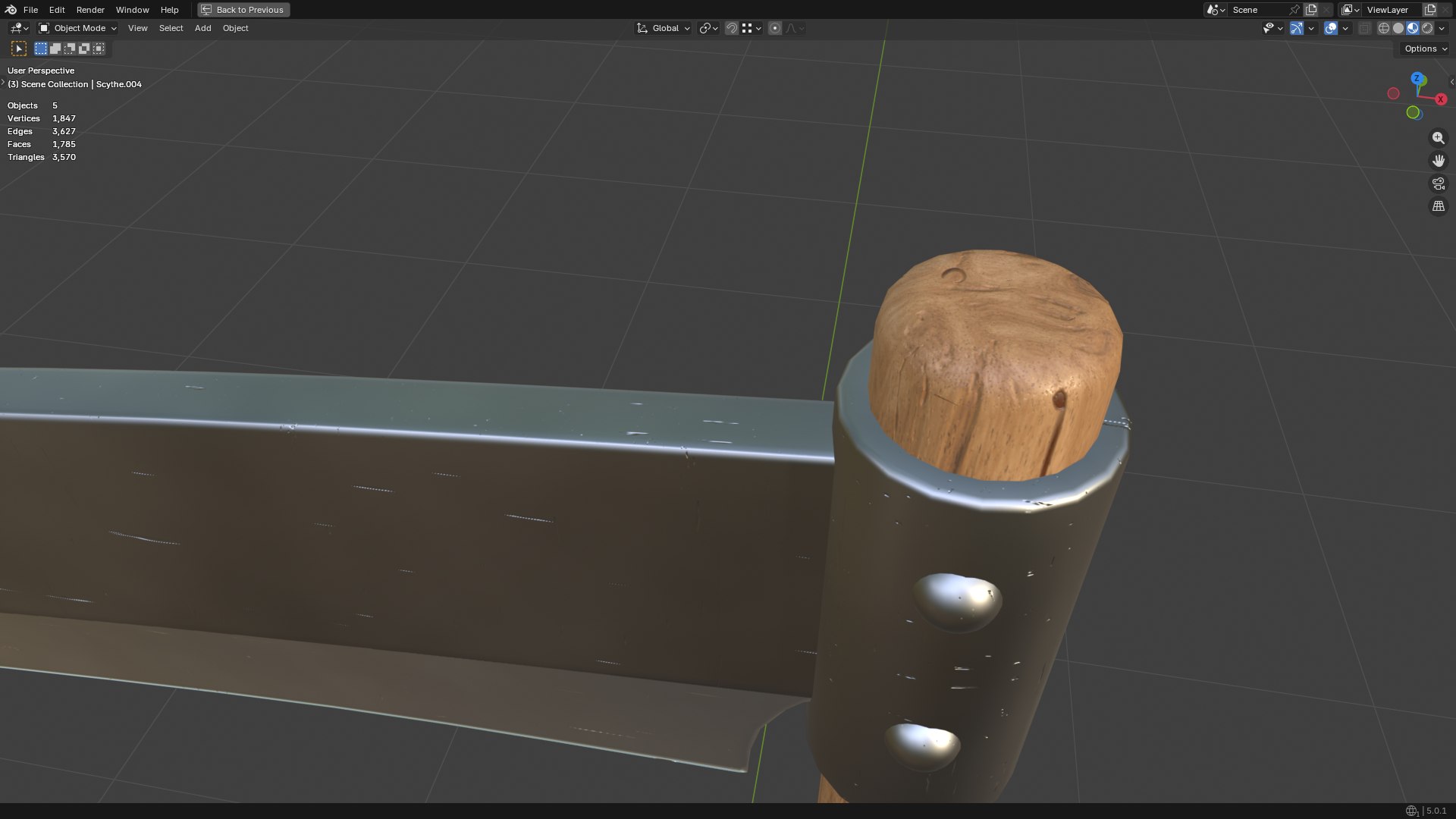
Task: Click the pan view hand icon
Action: click(x=1438, y=161)
